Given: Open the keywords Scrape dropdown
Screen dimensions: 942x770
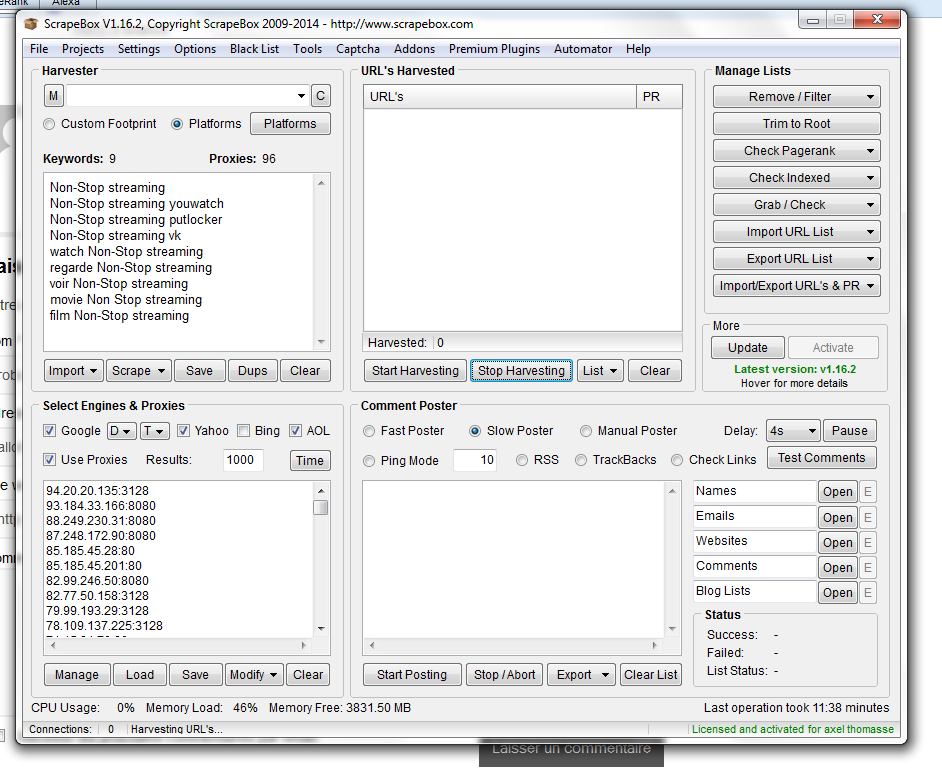Looking at the screenshot, I should point(139,371).
